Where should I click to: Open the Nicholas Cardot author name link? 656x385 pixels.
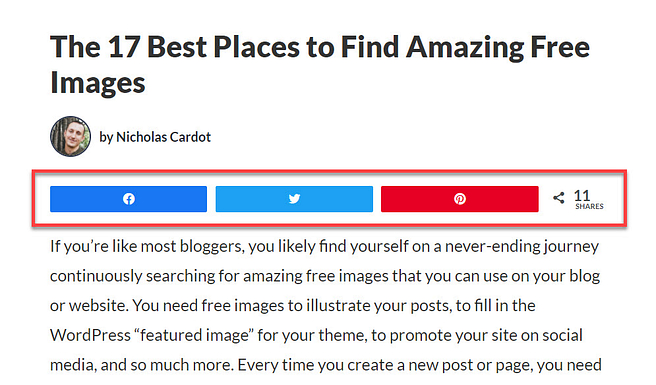[x=164, y=137]
